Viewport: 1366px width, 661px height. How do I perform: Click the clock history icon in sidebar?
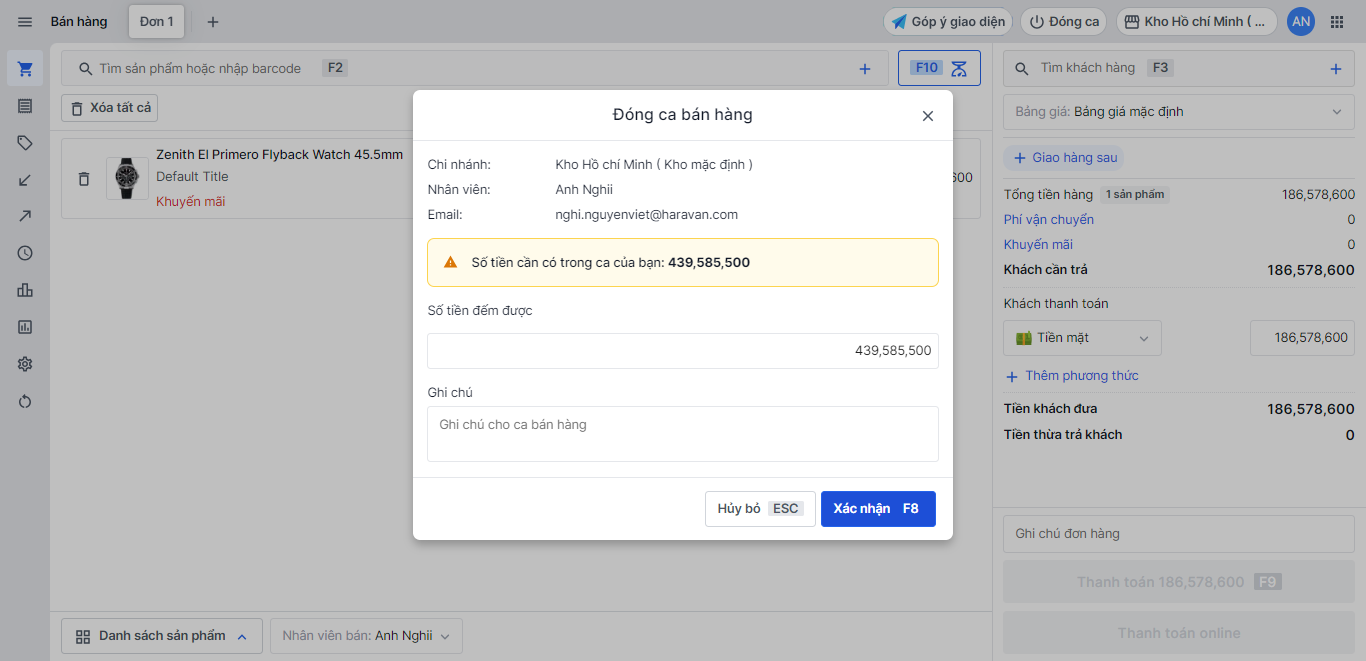coord(25,253)
